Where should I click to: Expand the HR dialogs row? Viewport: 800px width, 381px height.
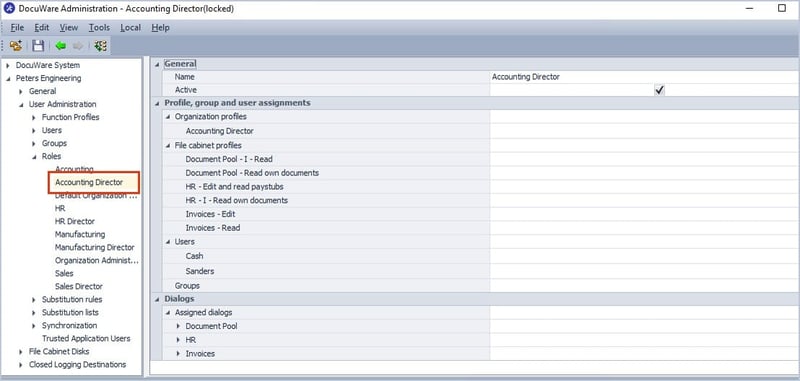(x=179, y=340)
